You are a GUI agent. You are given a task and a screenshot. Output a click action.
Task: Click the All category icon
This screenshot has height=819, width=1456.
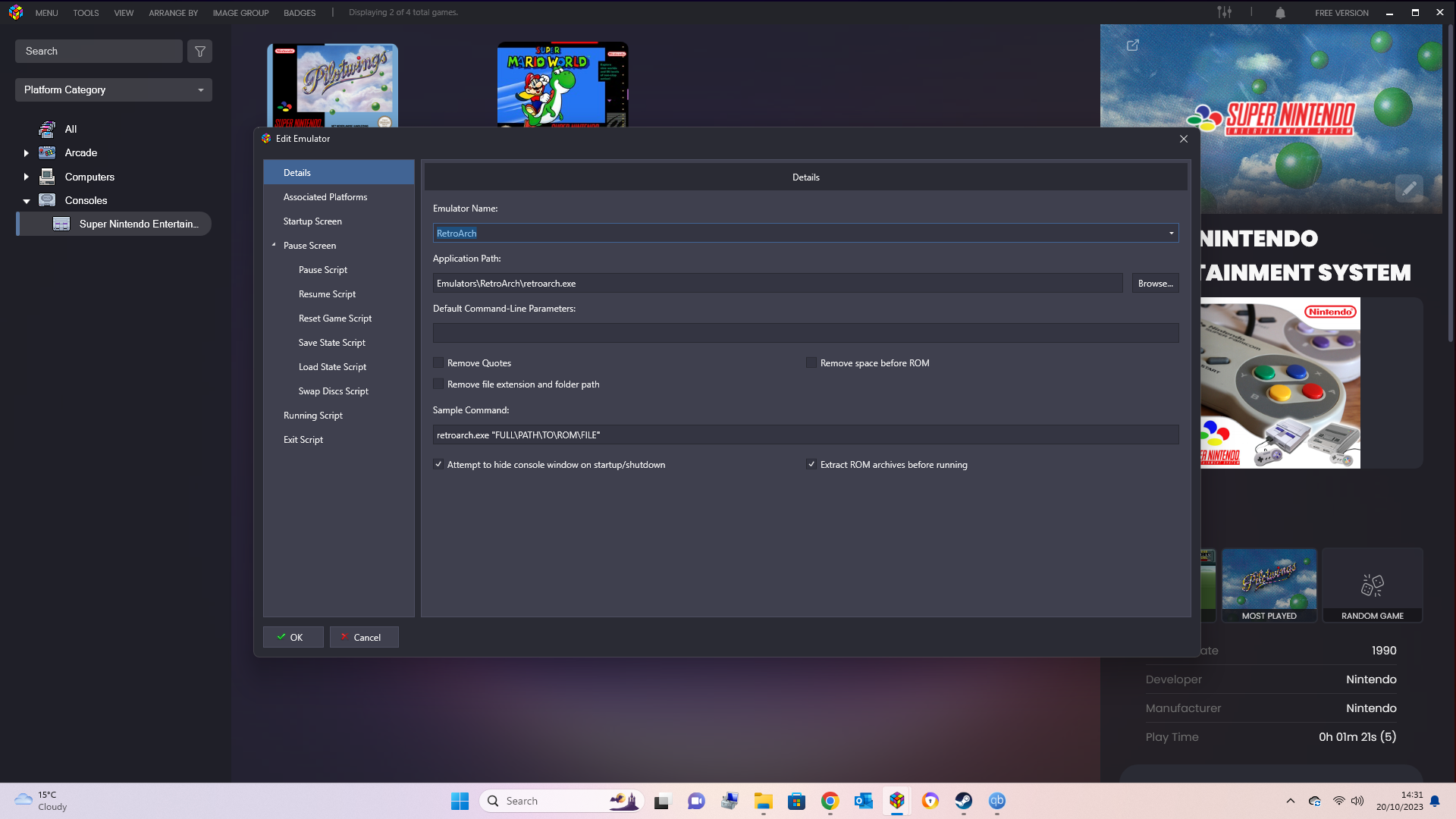pyautogui.click(x=47, y=129)
